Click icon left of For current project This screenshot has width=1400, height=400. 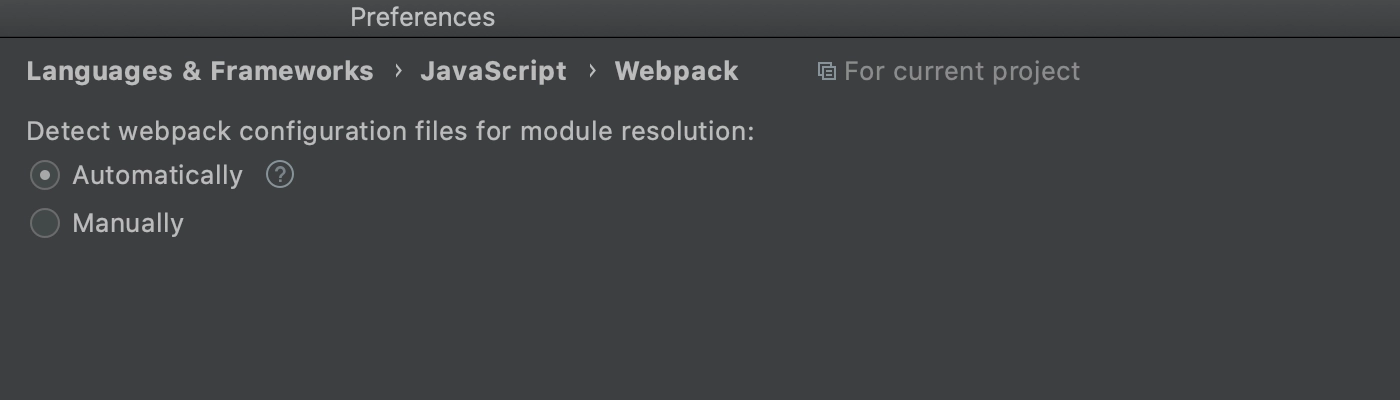click(x=826, y=71)
